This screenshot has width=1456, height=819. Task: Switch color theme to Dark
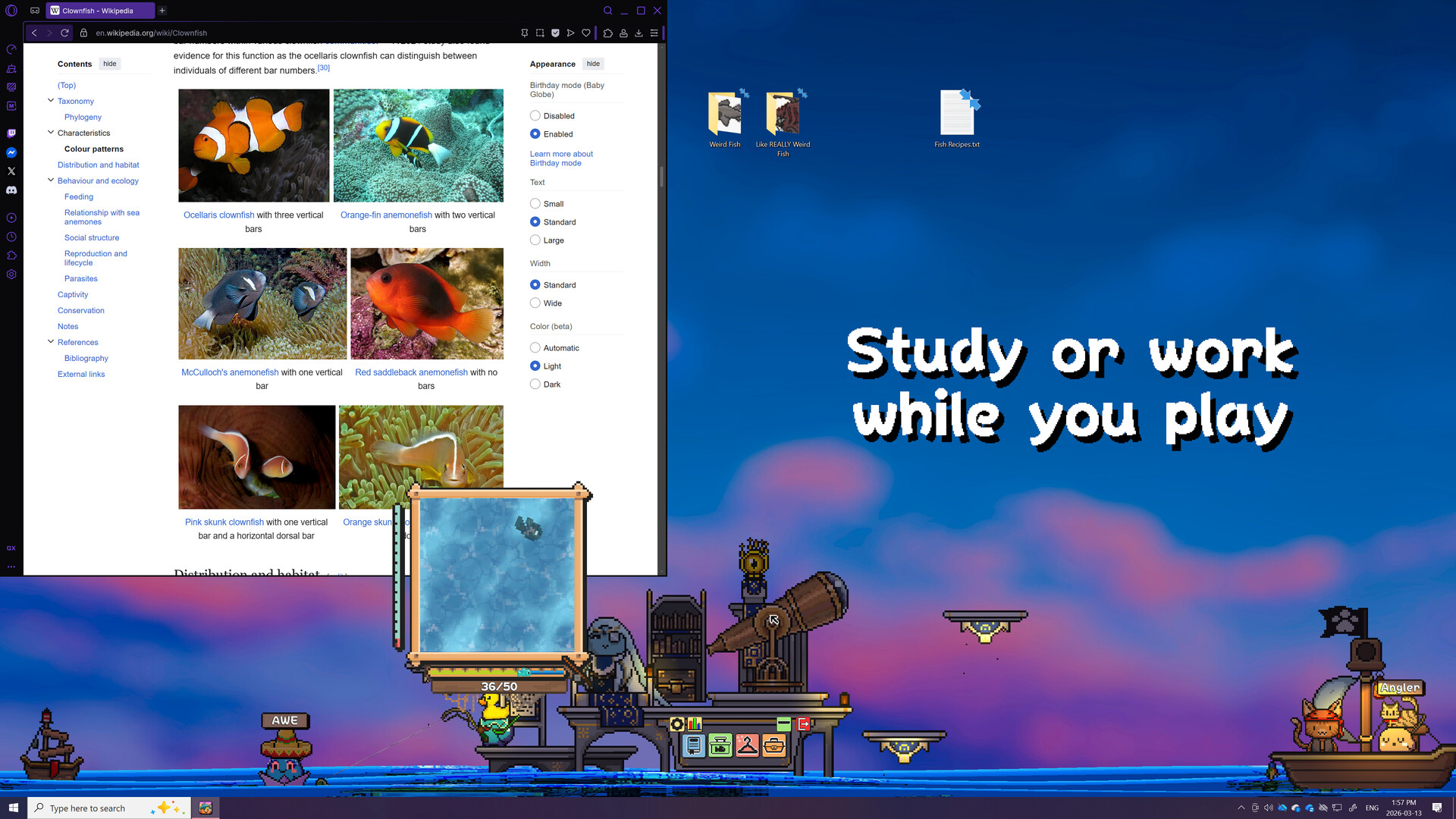[x=535, y=384]
